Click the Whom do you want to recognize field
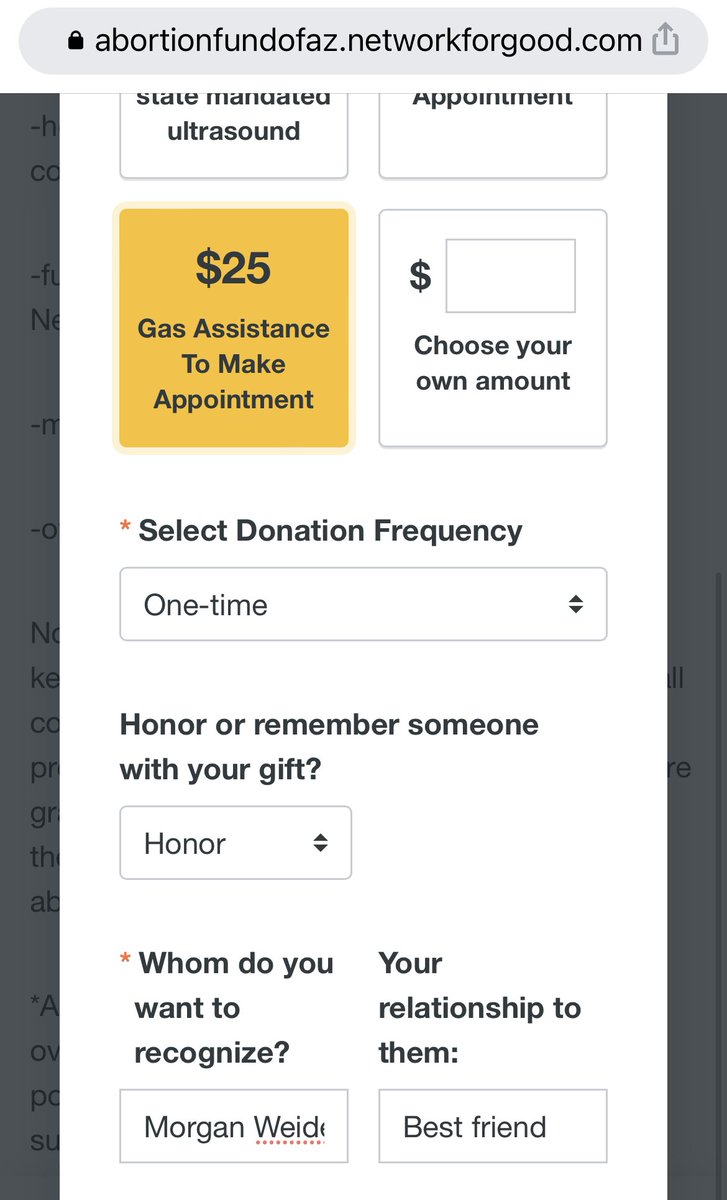Viewport: 727px width, 1200px height. pyautogui.click(x=233, y=1126)
